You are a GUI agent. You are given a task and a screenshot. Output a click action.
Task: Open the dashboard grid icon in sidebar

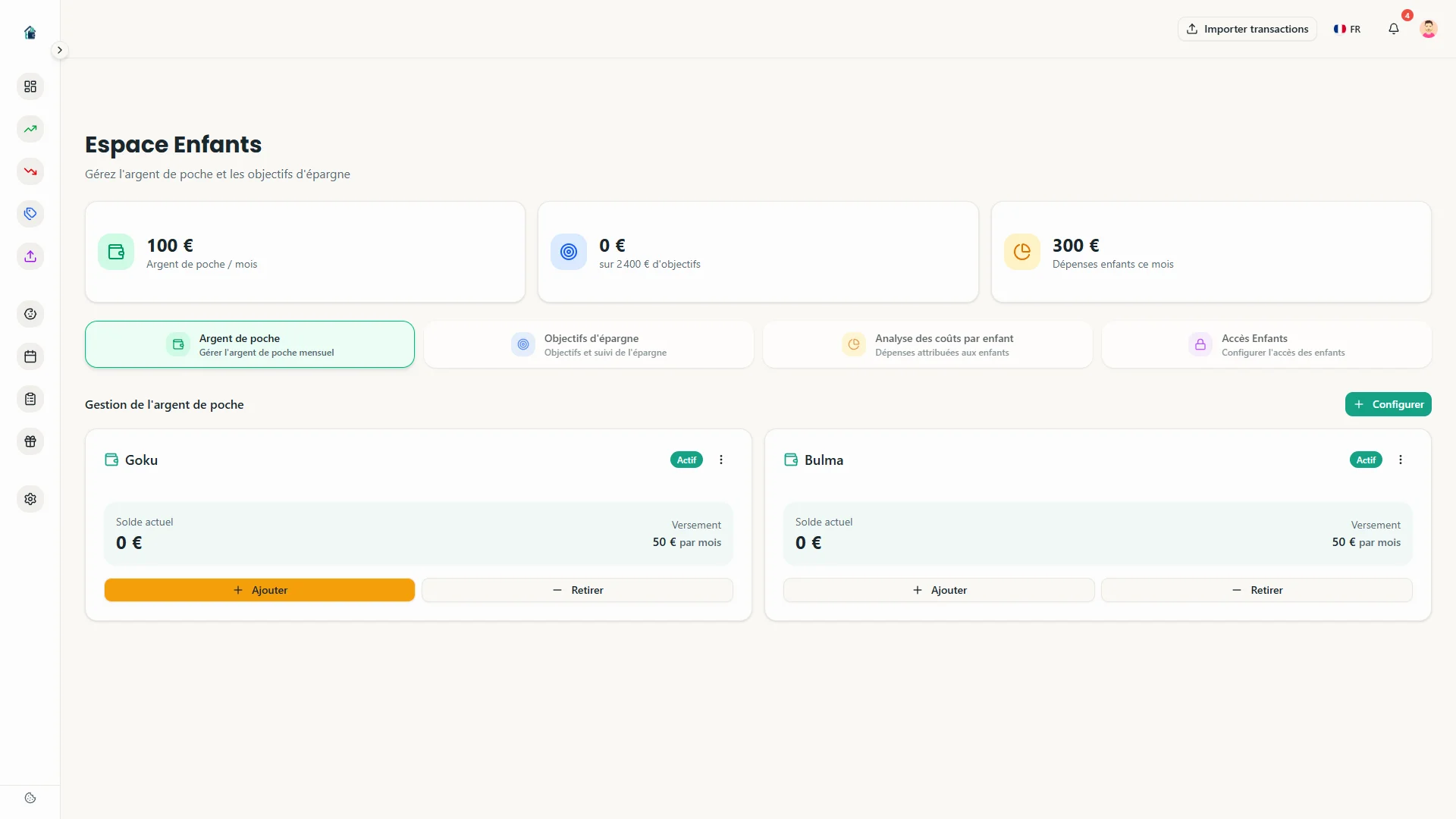point(30,86)
